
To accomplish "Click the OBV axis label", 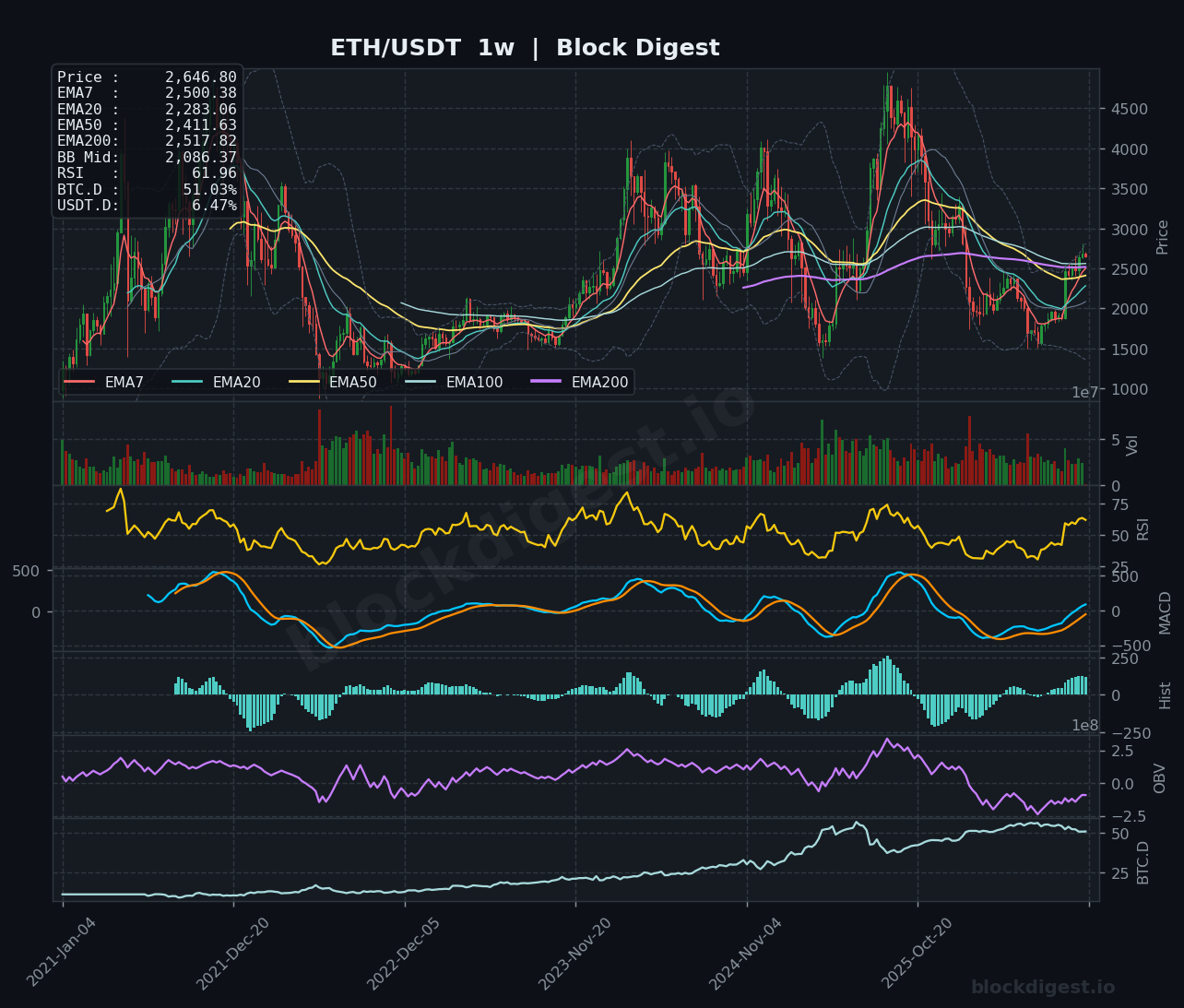I will click(1160, 777).
